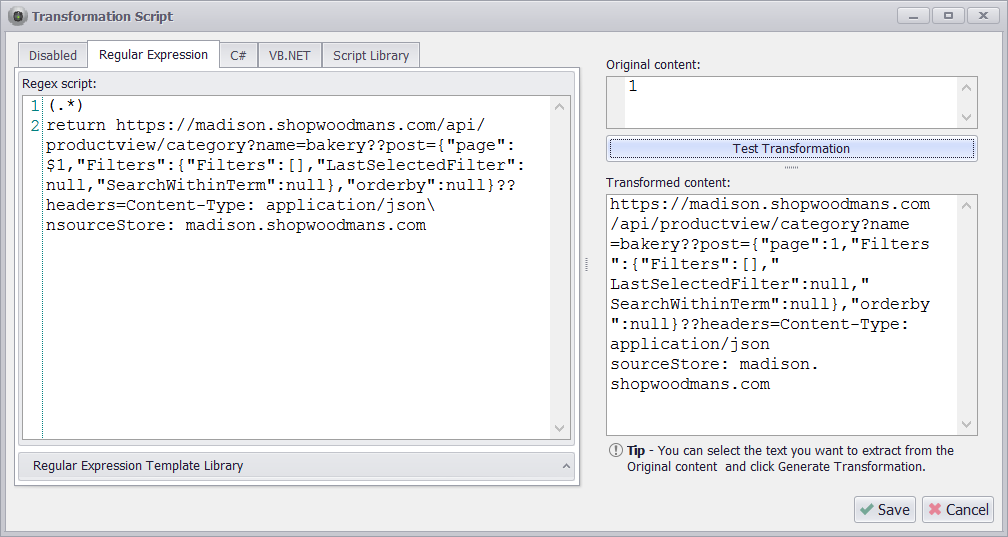
Task: Maximize the Transformation Script window
Action: point(947,15)
